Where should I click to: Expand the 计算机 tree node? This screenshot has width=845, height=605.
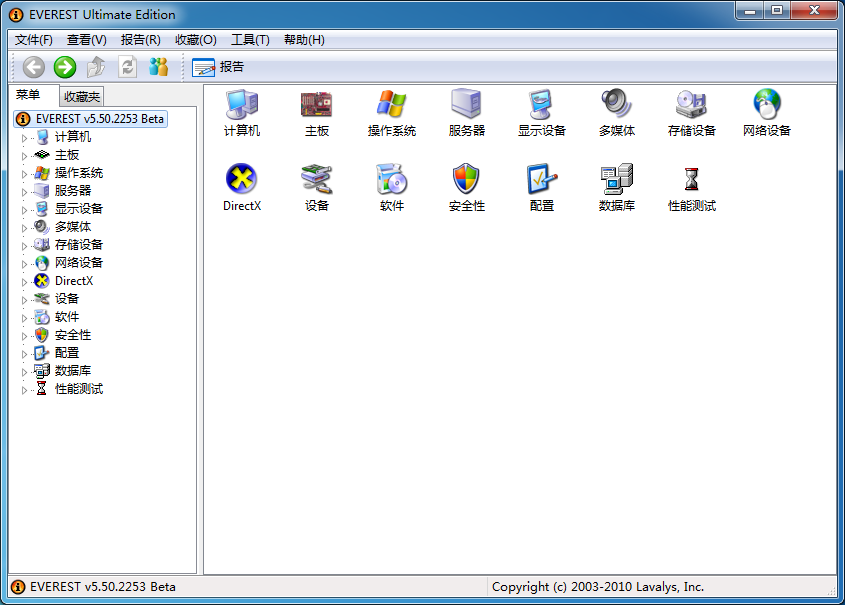25,137
